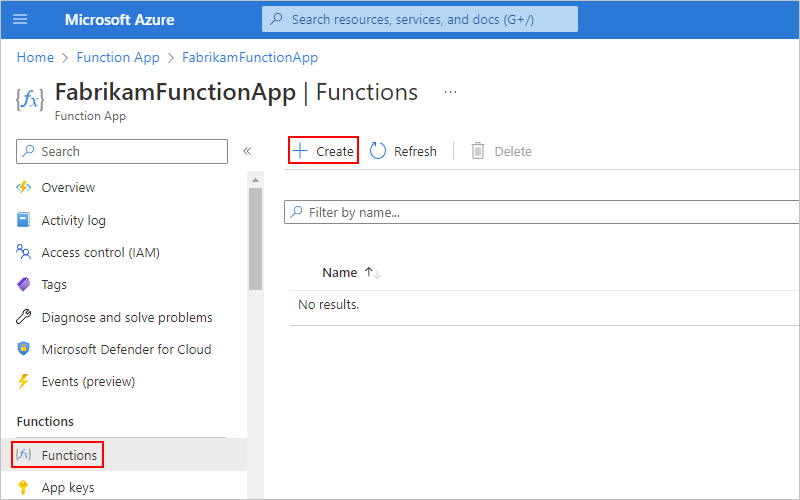Click the Activity log icon
The height and width of the screenshot is (500, 800).
(x=24, y=220)
